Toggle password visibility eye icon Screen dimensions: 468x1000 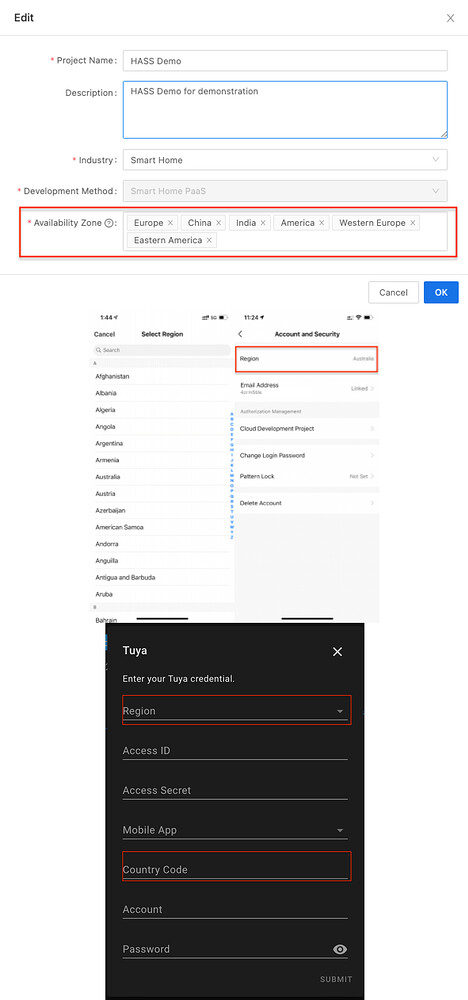pos(340,950)
